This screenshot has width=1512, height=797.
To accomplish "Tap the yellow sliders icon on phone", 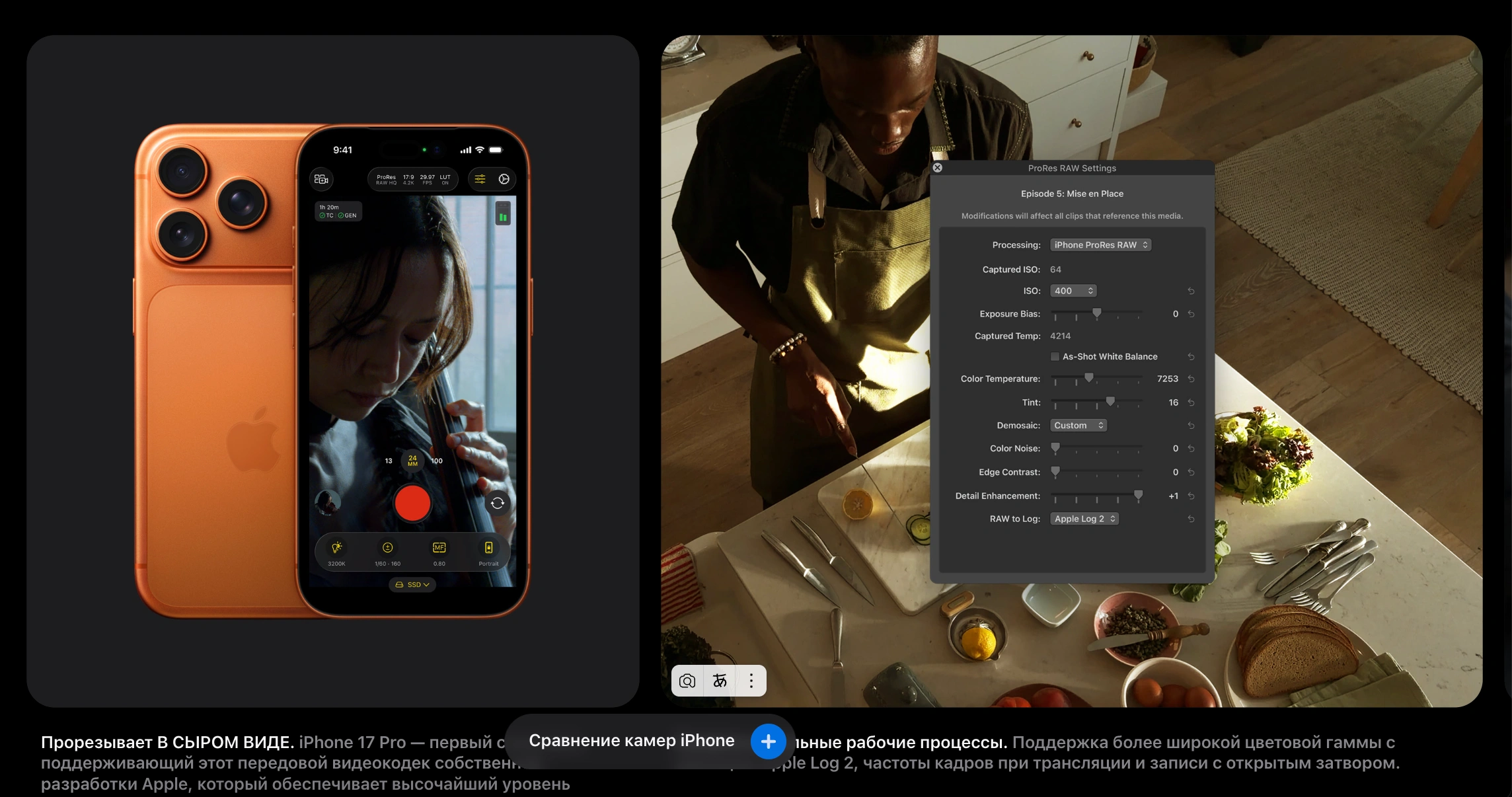I will point(480,179).
